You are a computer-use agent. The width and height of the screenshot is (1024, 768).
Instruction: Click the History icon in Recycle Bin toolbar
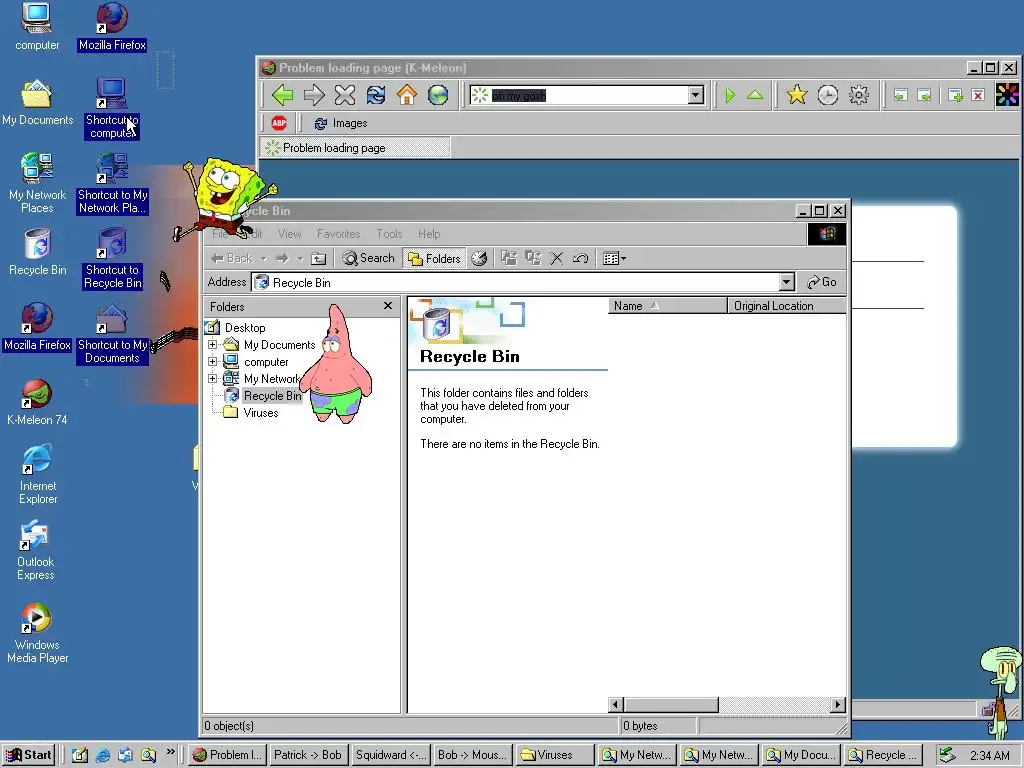point(479,259)
